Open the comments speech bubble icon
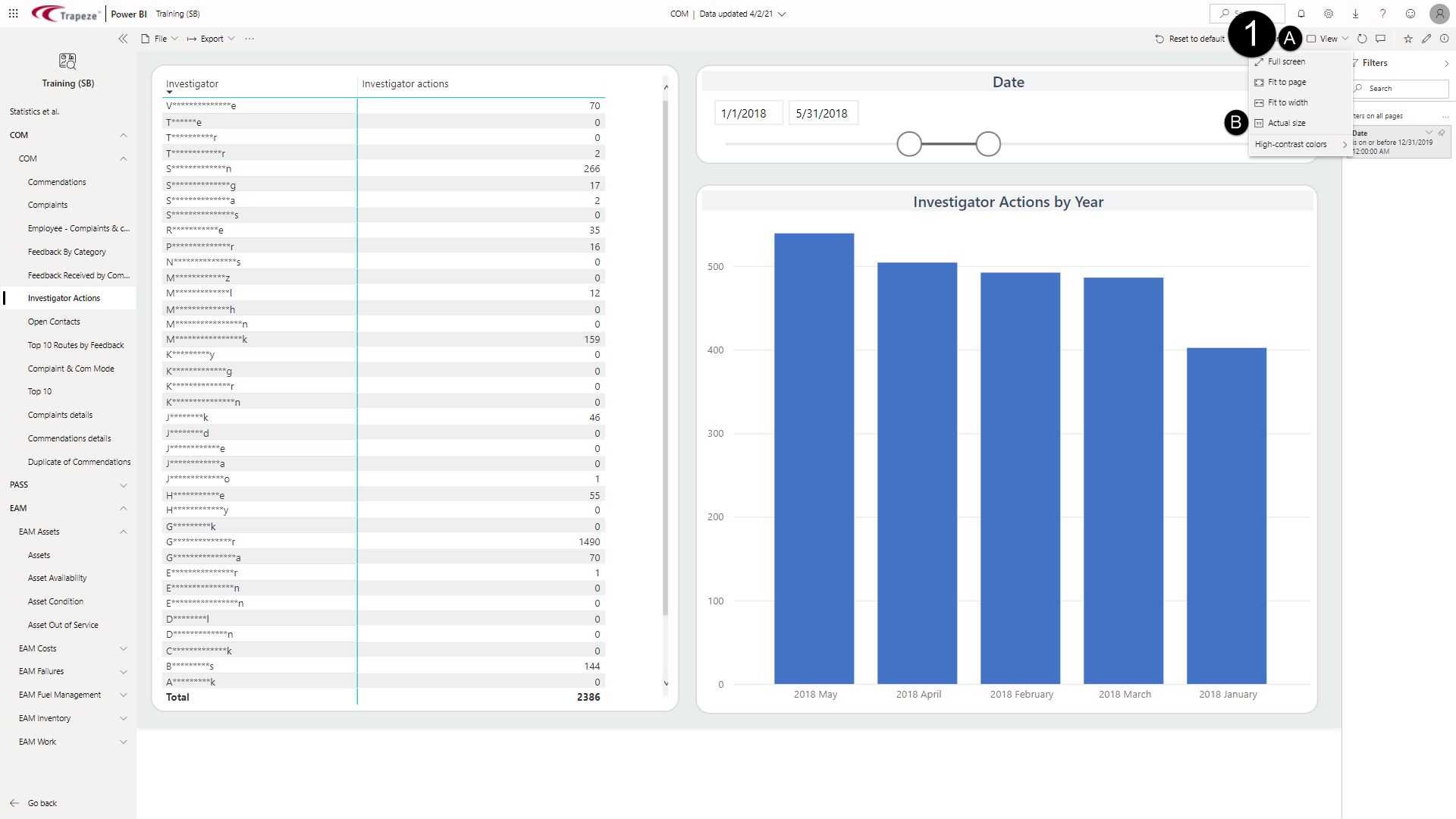The image size is (1456, 819). click(1381, 39)
